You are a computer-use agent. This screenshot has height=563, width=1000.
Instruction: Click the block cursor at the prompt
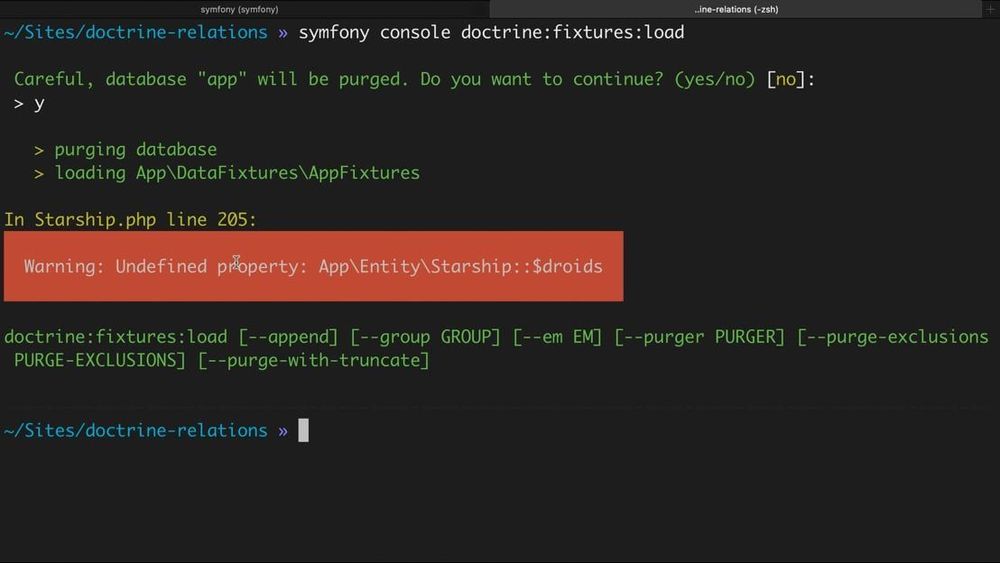(x=304, y=430)
